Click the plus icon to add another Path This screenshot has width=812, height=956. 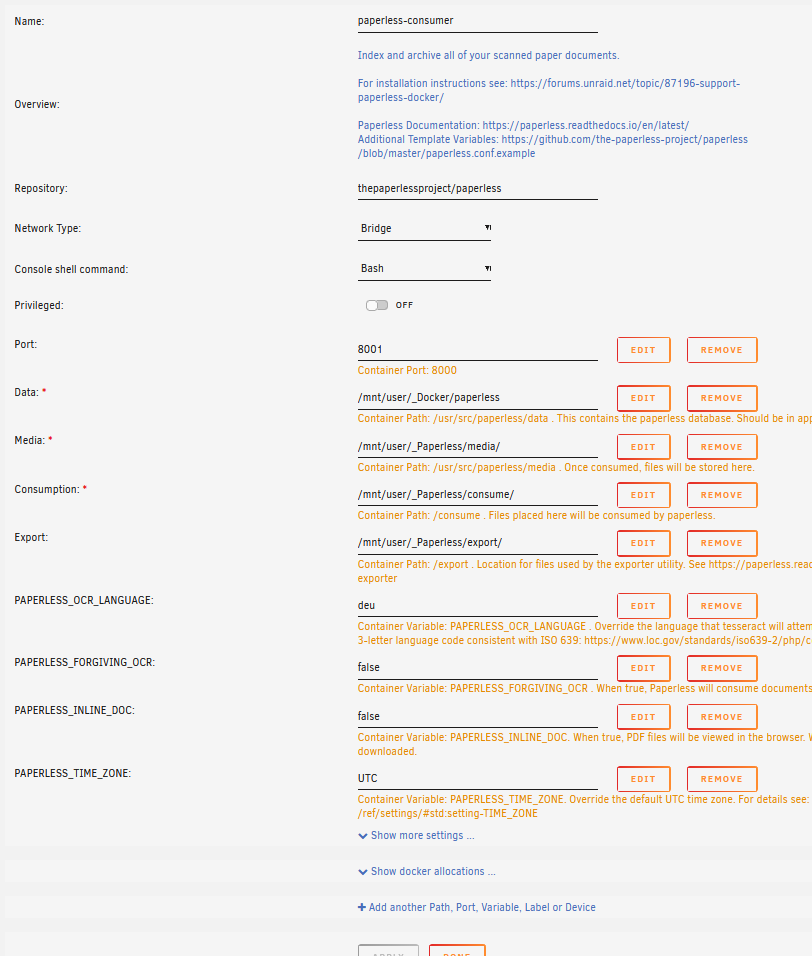pos(361,907)
